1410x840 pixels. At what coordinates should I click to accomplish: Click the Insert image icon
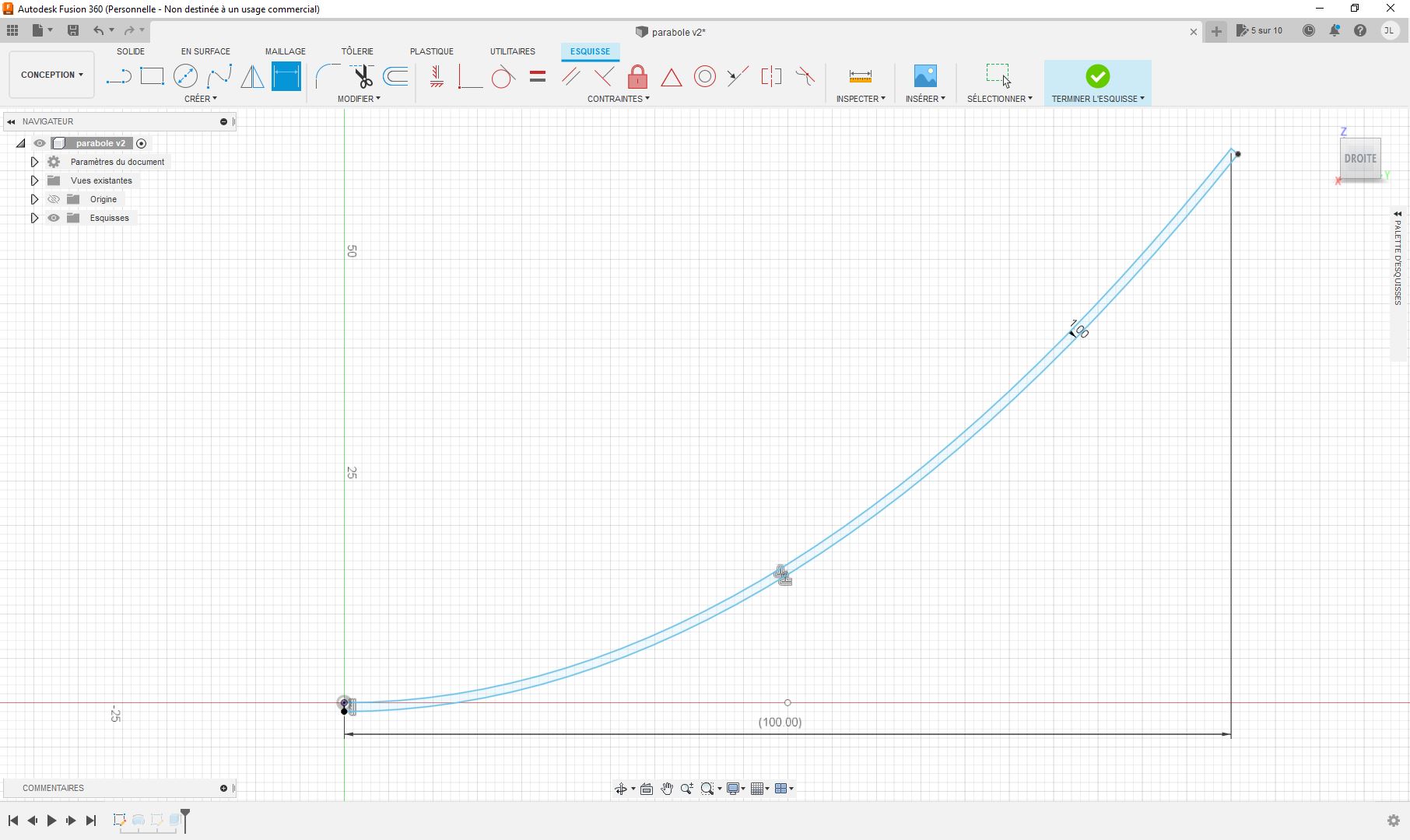click(x=924, y=76)
